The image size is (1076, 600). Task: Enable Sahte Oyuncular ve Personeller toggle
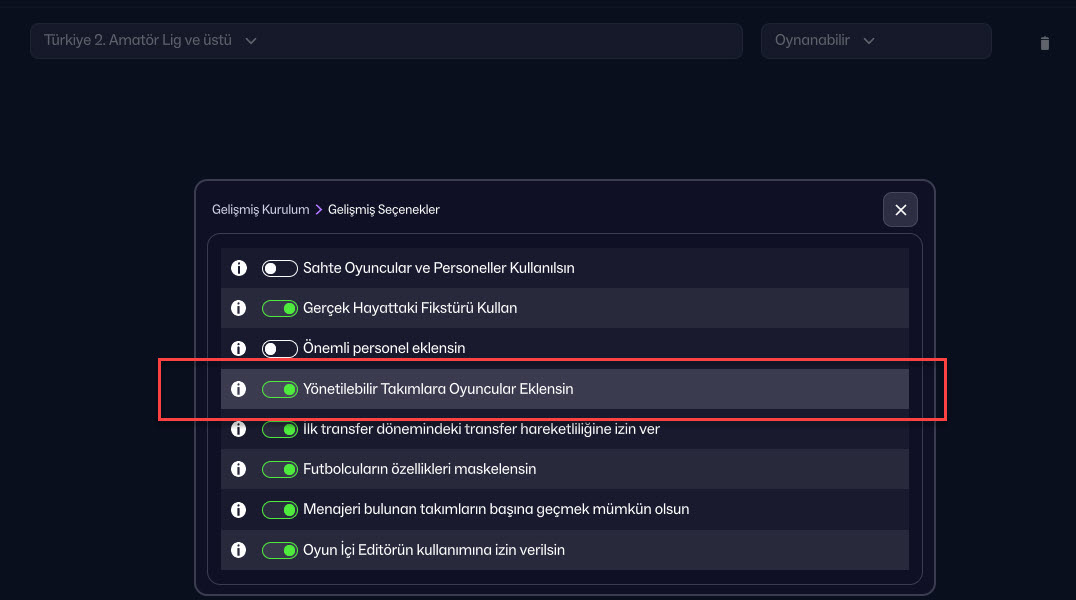[280, 268]
